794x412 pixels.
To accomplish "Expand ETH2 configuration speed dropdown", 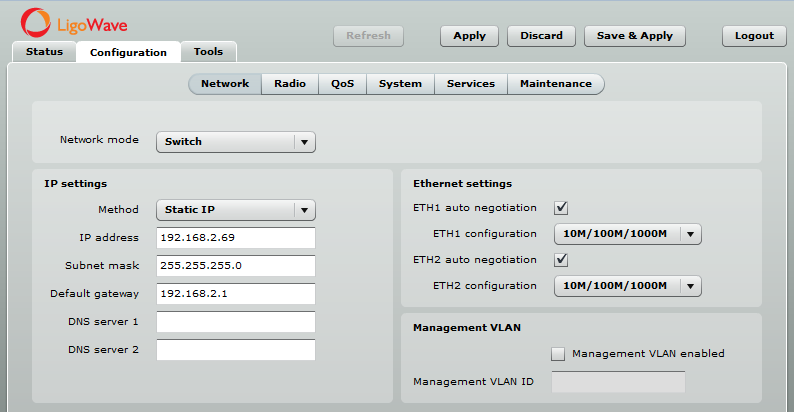I will (628, 286).
